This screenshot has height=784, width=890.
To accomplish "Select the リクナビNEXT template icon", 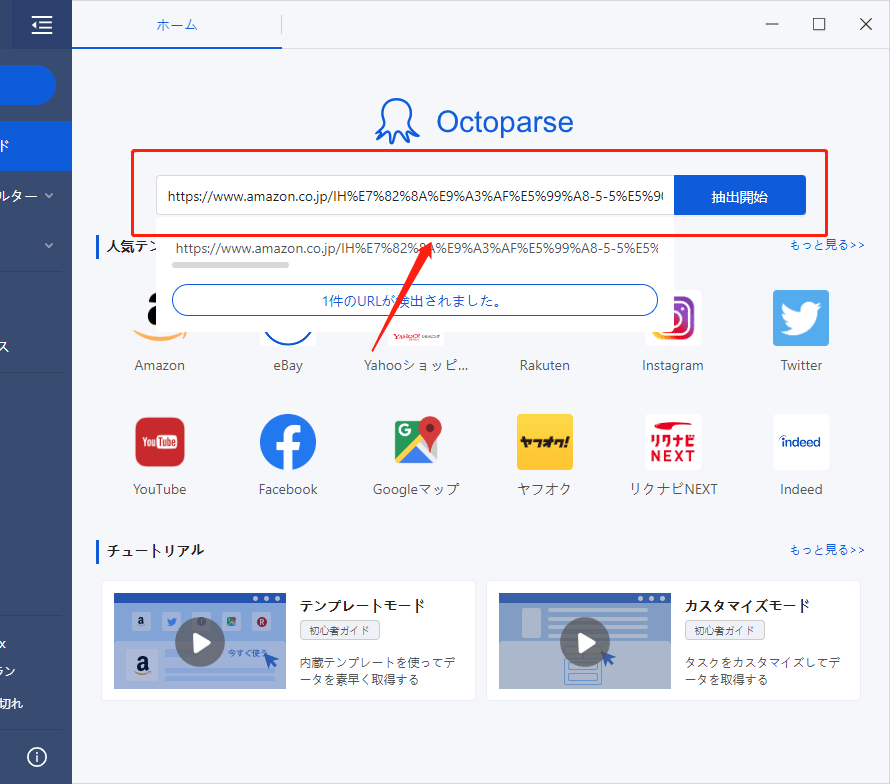I will click(672, 442).
